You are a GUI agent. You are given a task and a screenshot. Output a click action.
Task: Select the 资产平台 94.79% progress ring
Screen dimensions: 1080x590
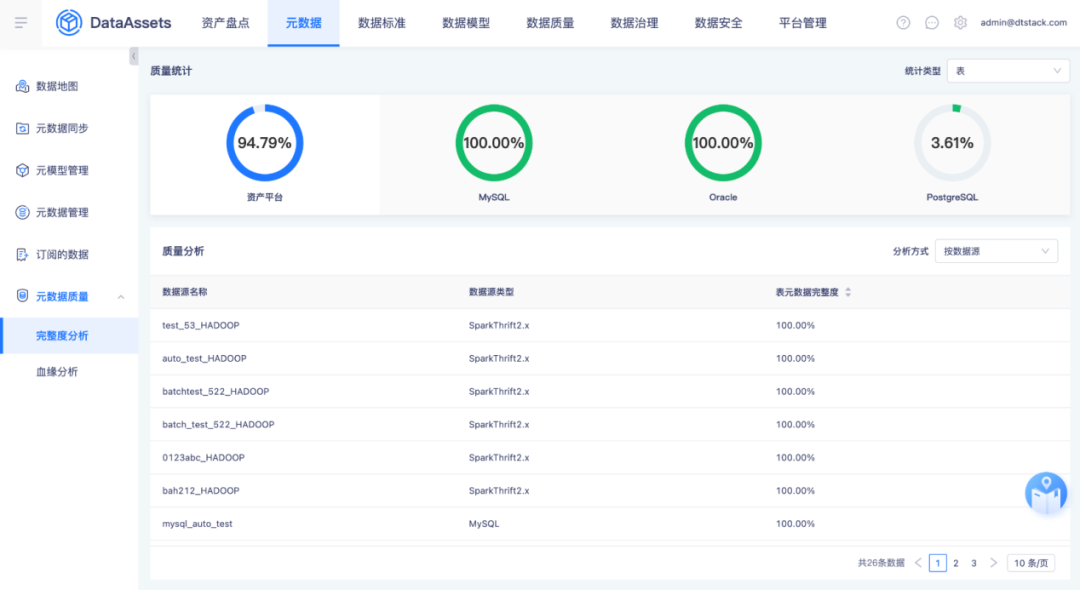[x=264, y=143]
